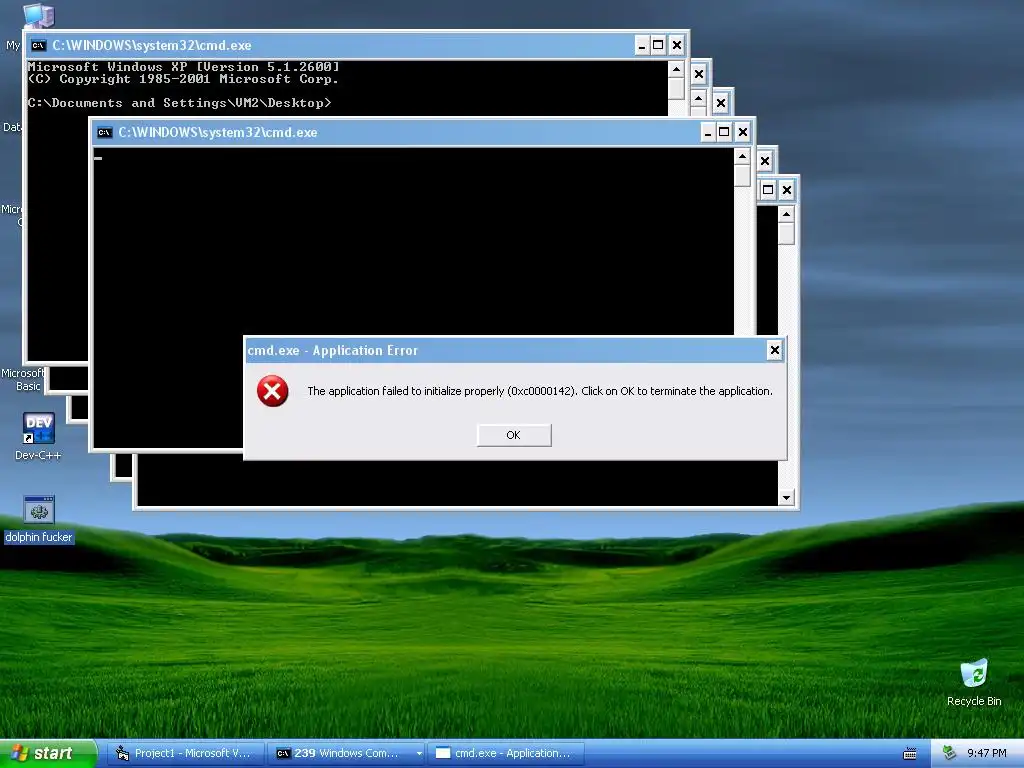
Task: Click the cmd icon on 239 Windows taskbar group
Action: tap(283, 753)
